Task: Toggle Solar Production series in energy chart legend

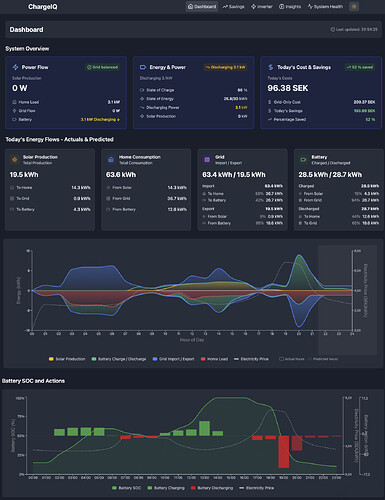Action: click(67, 359)
